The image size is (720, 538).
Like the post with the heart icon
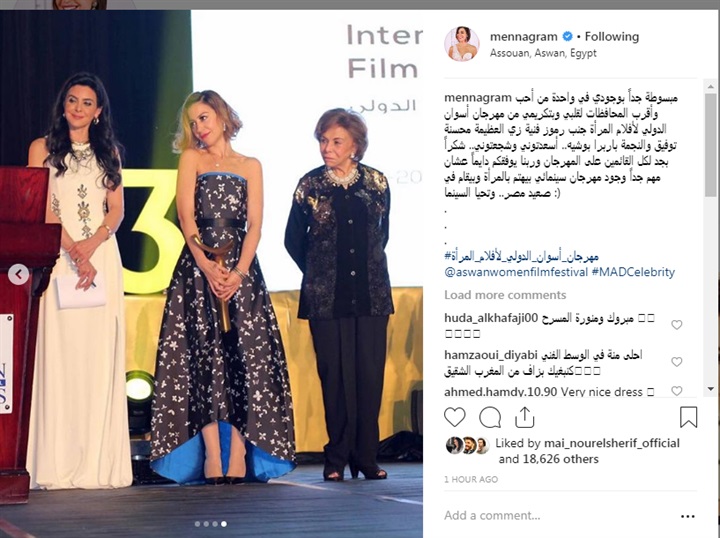(455, 417)
